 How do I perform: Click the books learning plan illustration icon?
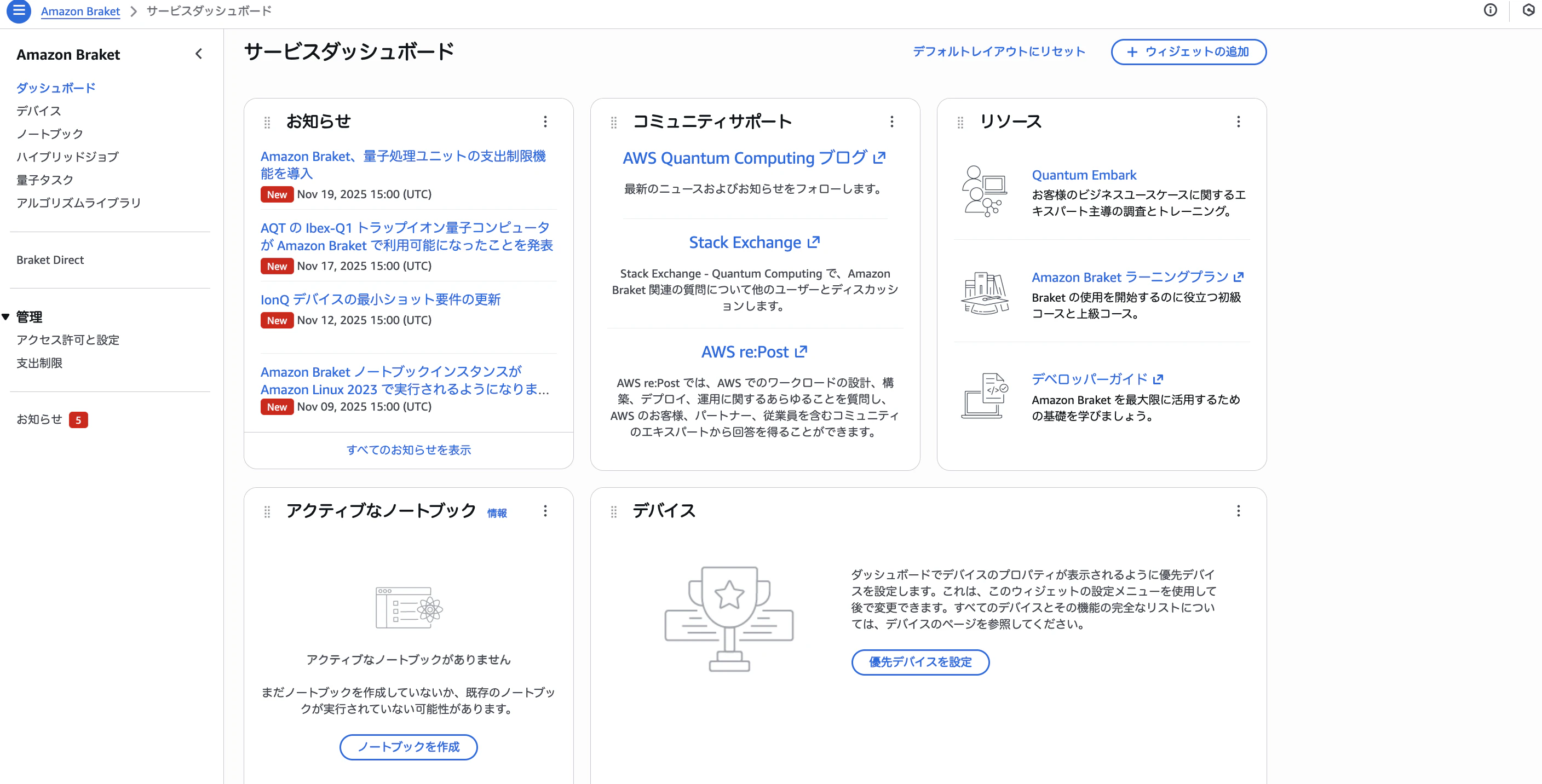tap(985, 293)
